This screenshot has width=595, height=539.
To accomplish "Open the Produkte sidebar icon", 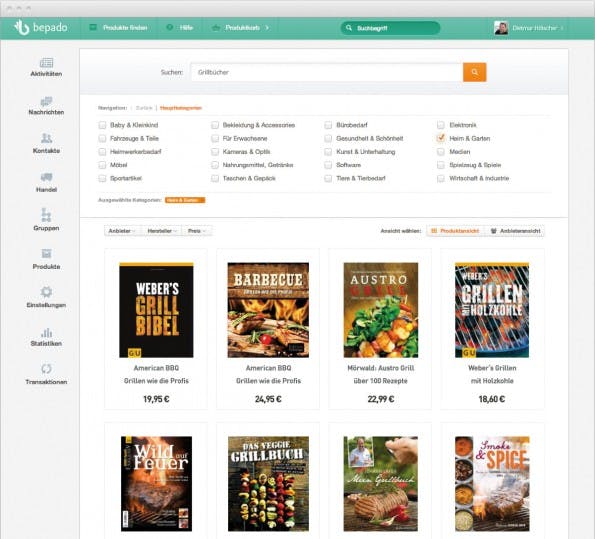I will [x=46, y=254].
